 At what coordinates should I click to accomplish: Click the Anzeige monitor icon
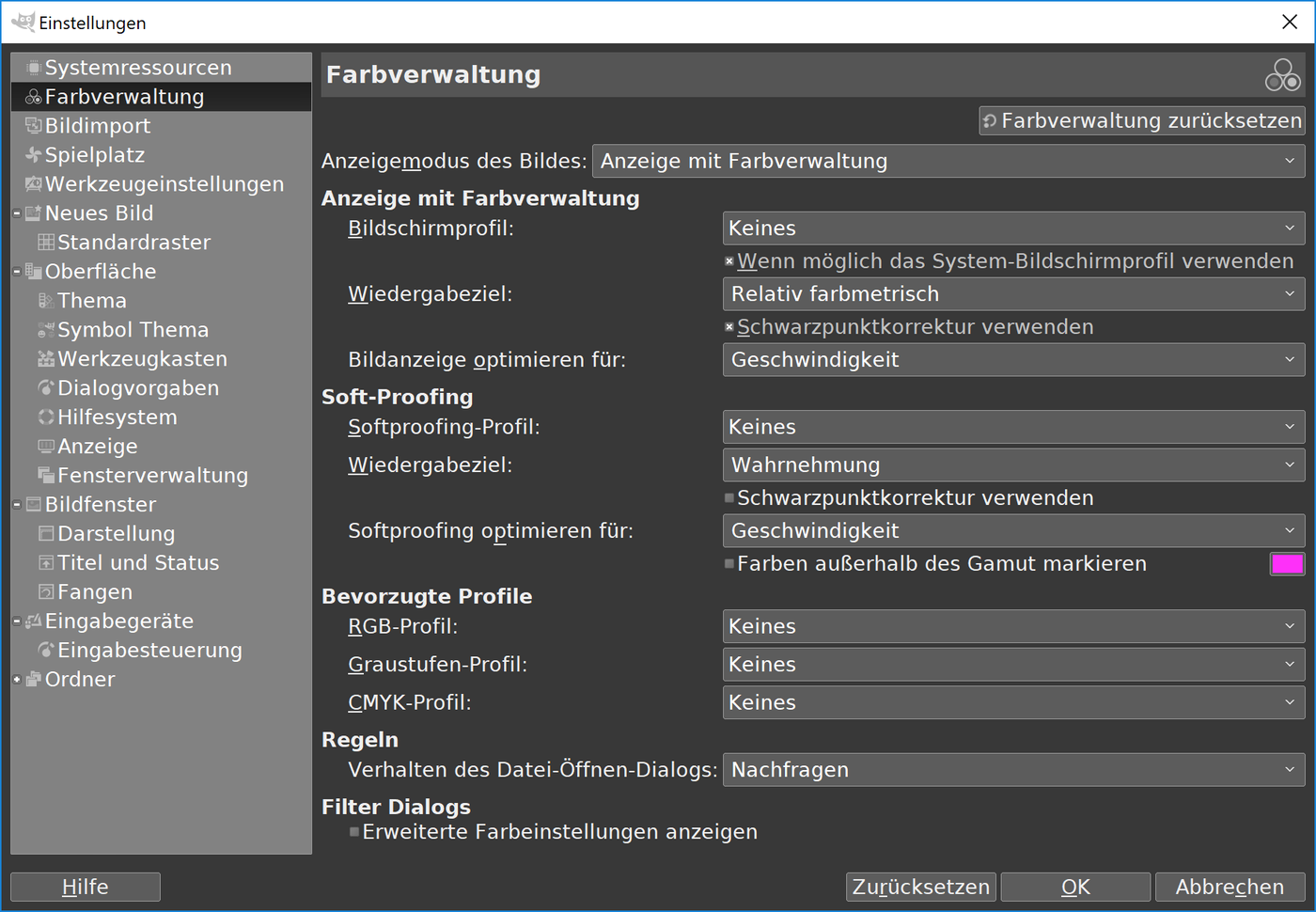click(46, 447)
